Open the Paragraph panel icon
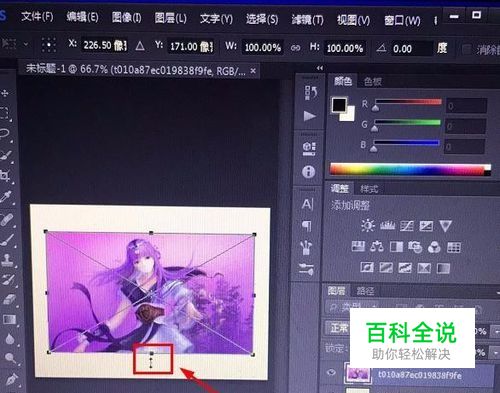Image resolution: width=500 pixels, height=393 pixels. click(307, 226)
